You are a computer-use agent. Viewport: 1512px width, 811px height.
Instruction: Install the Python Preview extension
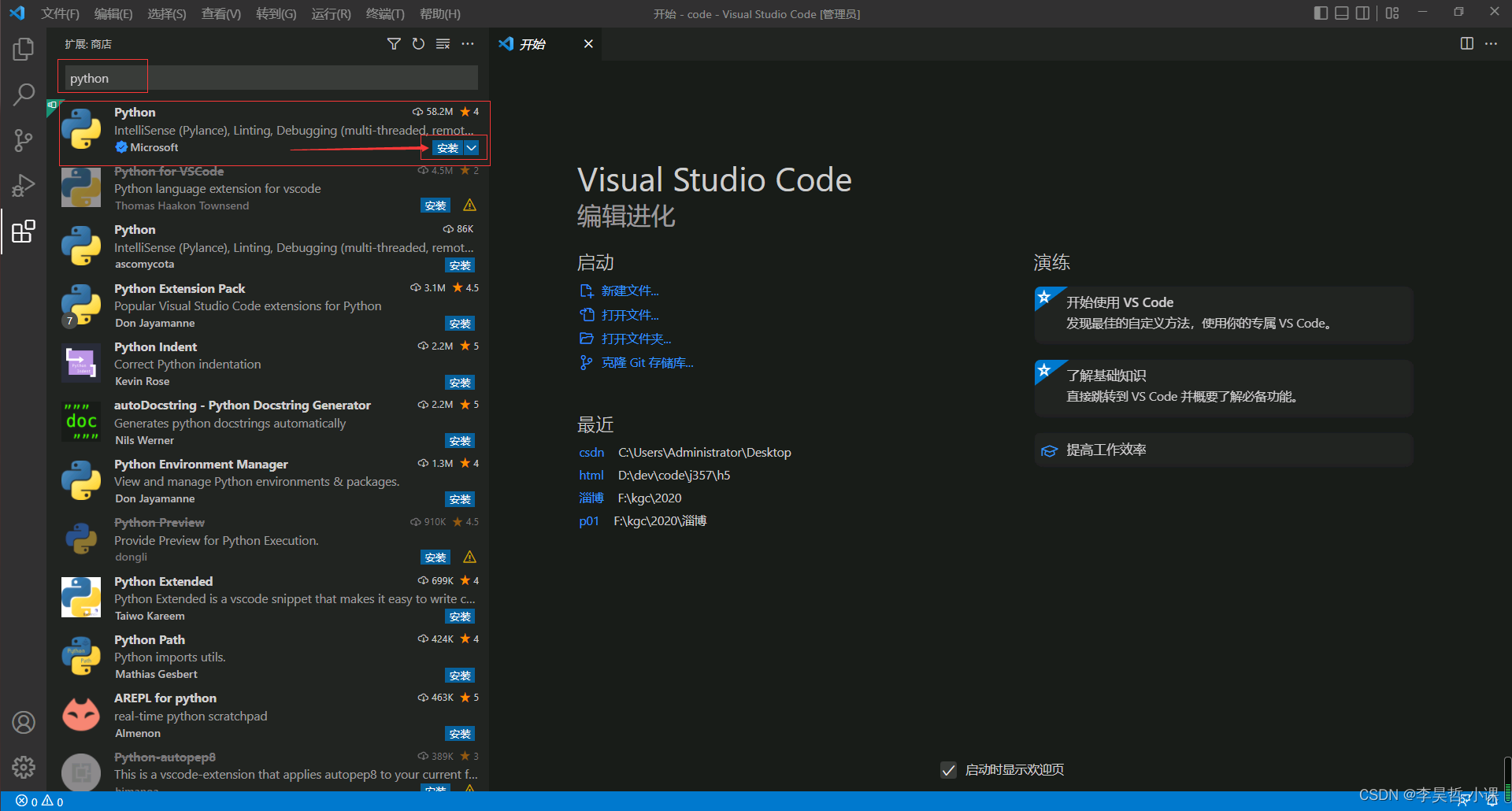435,558
